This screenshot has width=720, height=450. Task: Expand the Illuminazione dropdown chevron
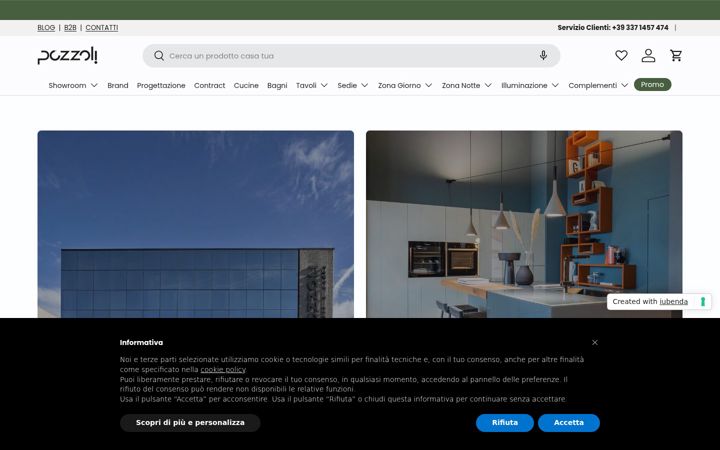click(555, 85)
